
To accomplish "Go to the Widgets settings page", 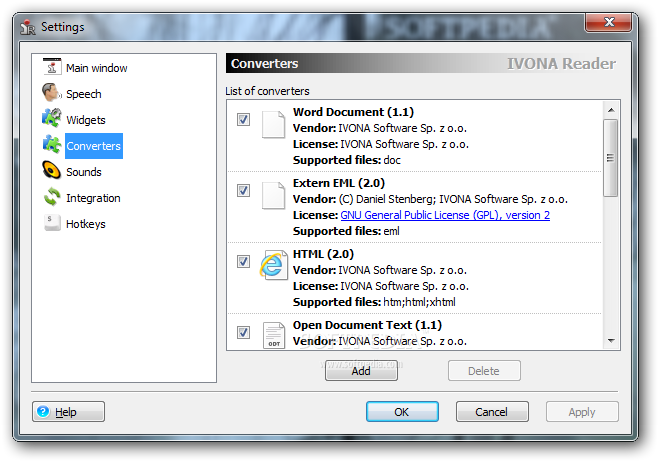I will pyautogui.click(x=86, y=120).
